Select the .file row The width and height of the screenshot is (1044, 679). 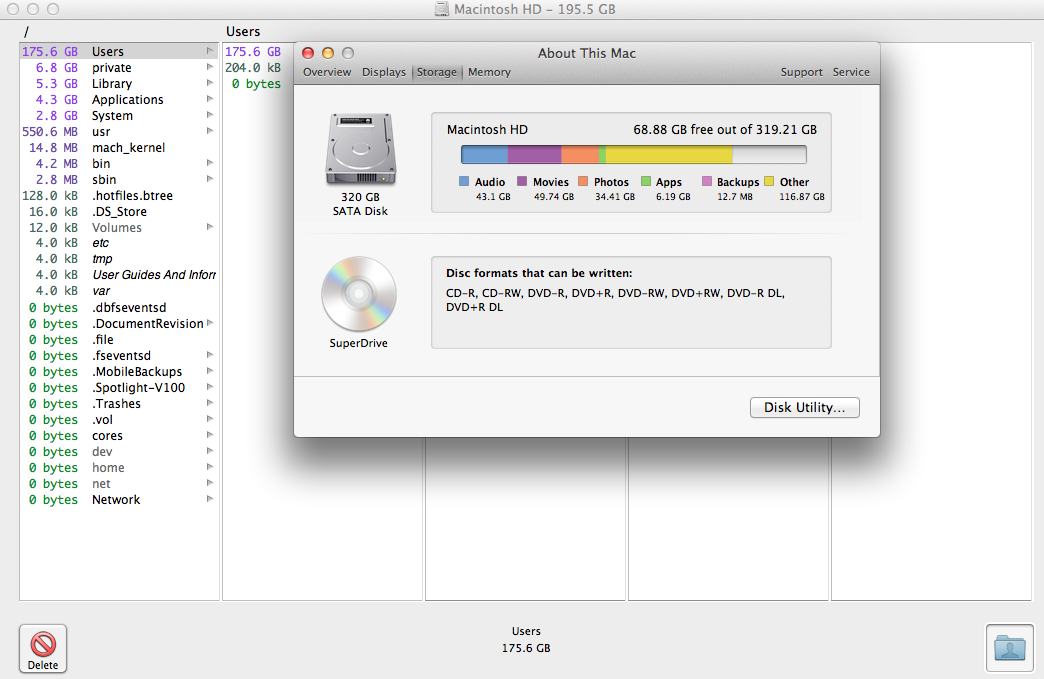pos(119,340)
